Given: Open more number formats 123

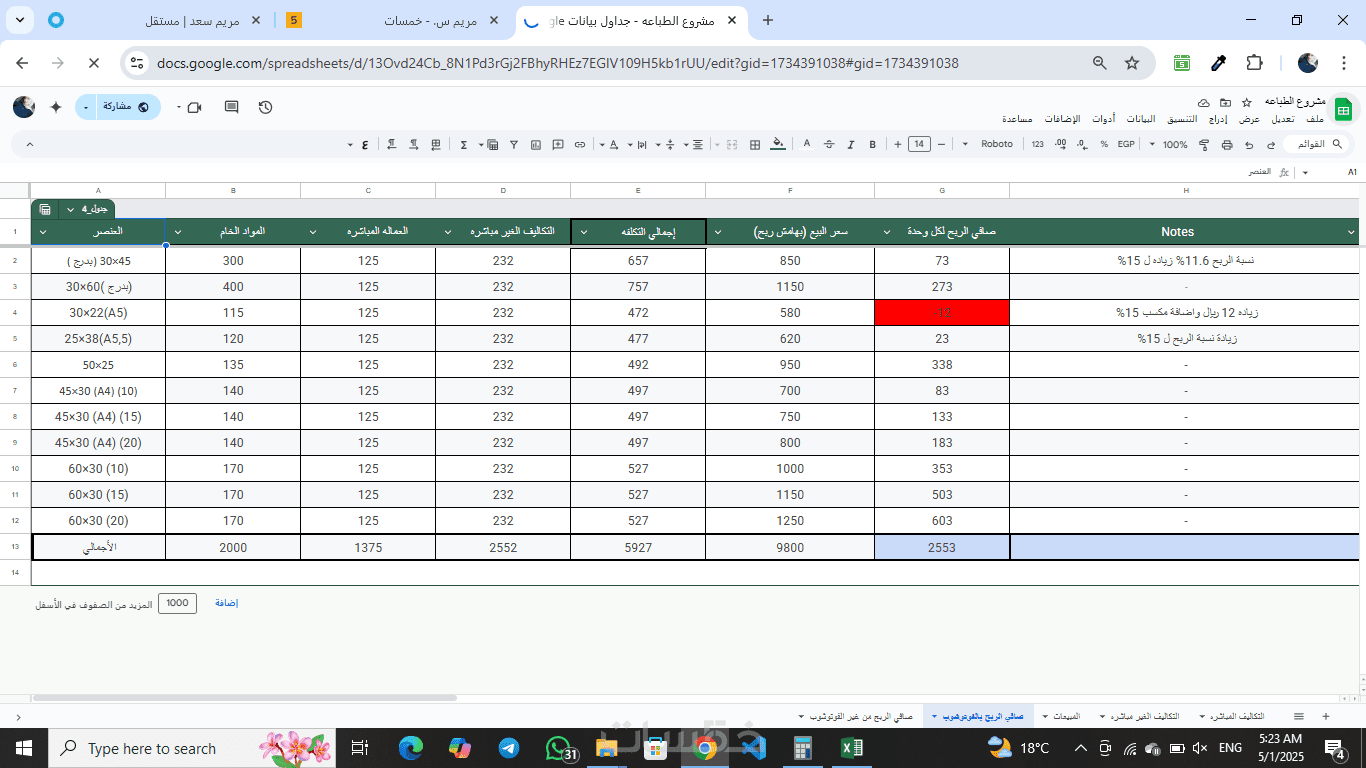Looking at the screenshot, I should (1038, 145).
